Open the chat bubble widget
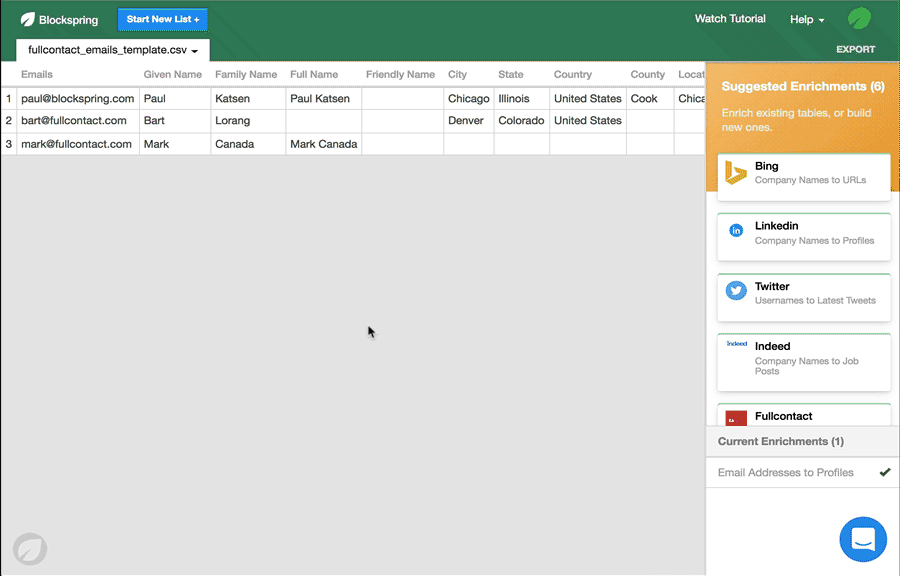Viewport: 900px width, 576px height. [x=862, y=539]
